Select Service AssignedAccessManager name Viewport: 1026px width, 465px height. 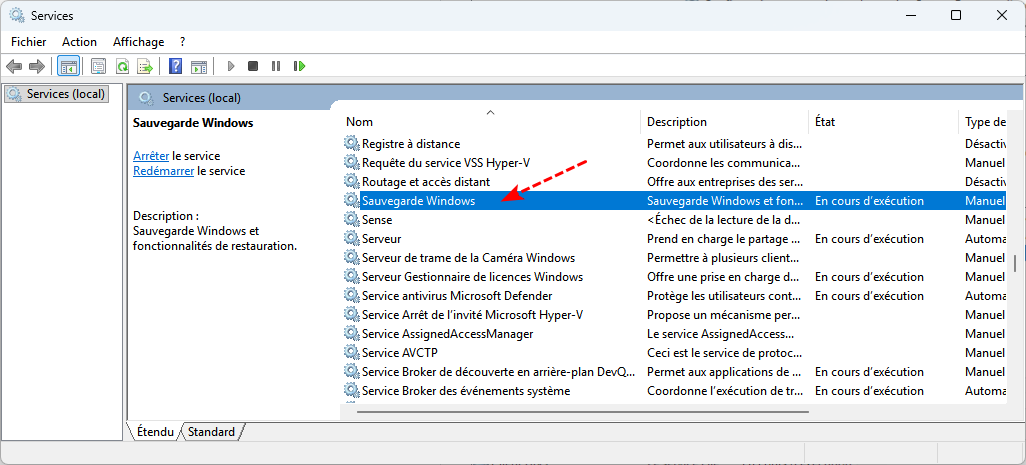(448, 334)
